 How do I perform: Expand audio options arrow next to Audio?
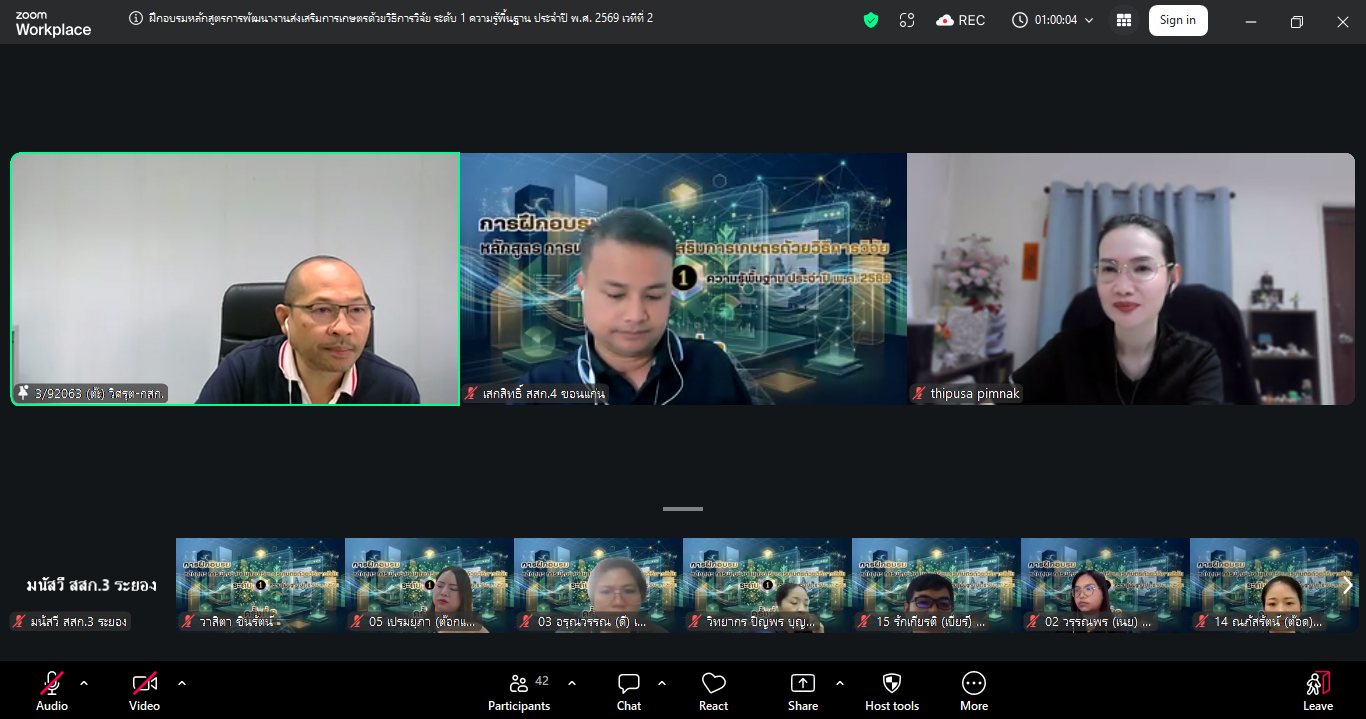[x=84, y=683]
